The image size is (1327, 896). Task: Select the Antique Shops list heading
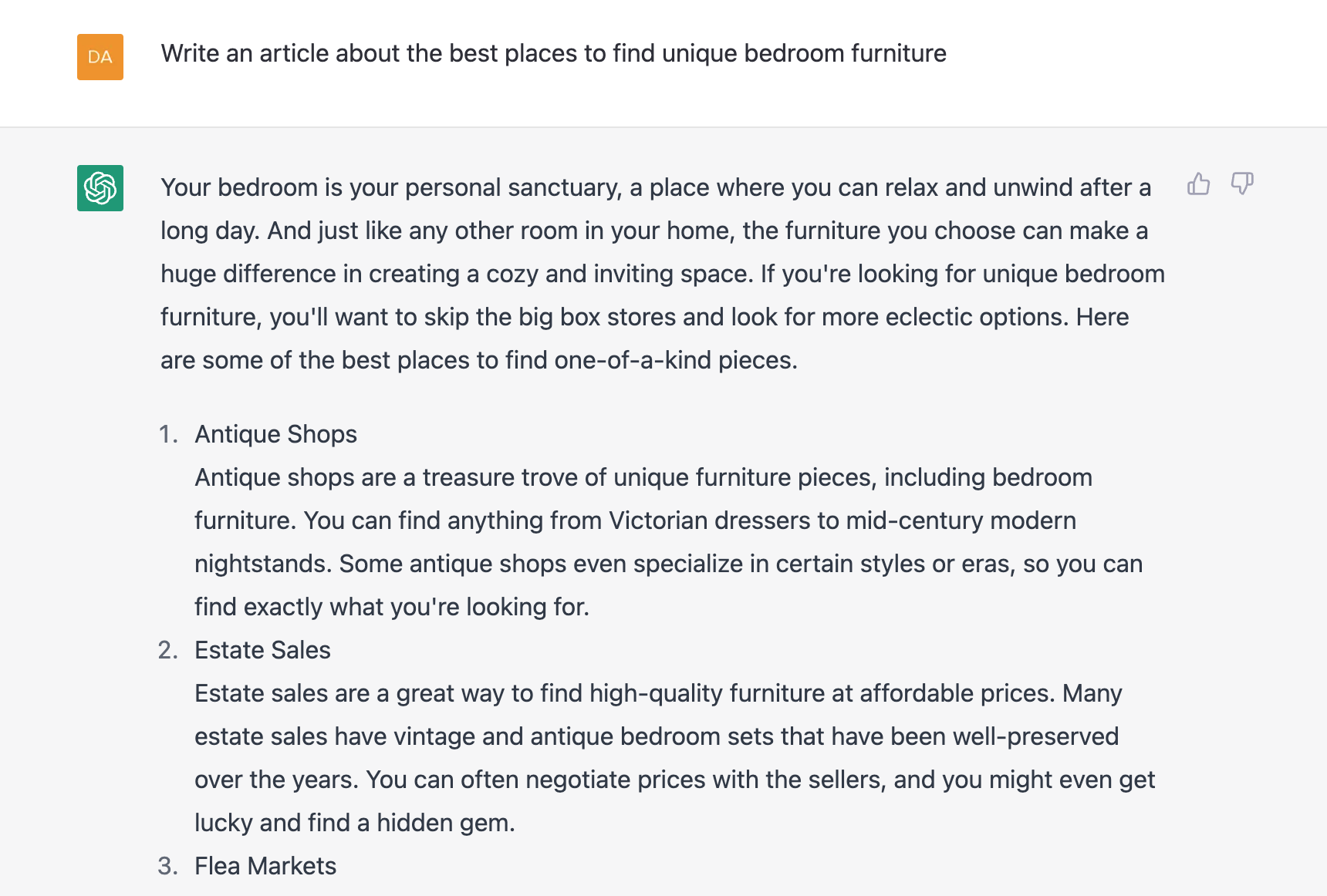(275, 434)
